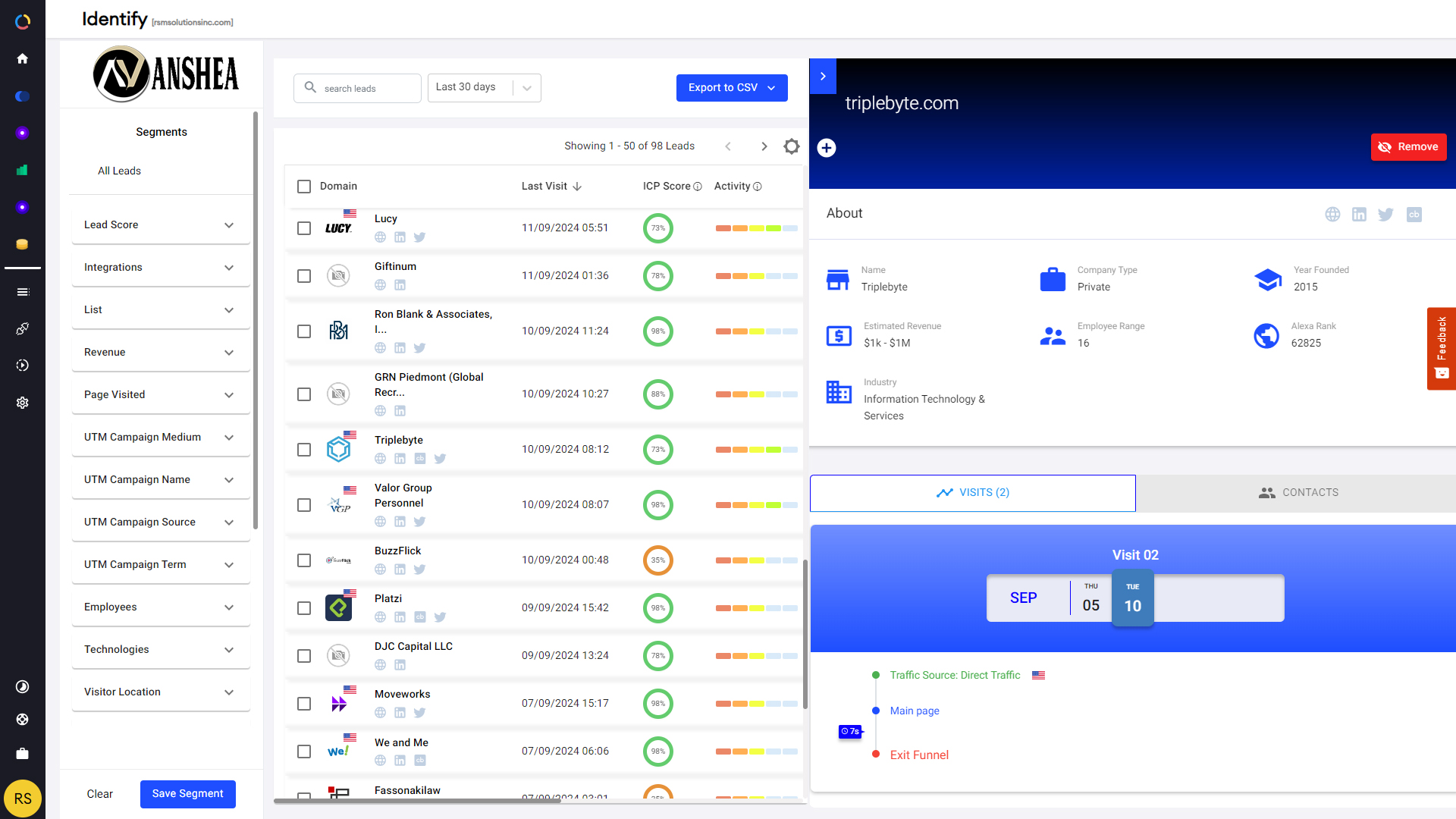Screen dimensions: 1456x819
Task: Switch to the Contacts tab
Action: 1298,493
